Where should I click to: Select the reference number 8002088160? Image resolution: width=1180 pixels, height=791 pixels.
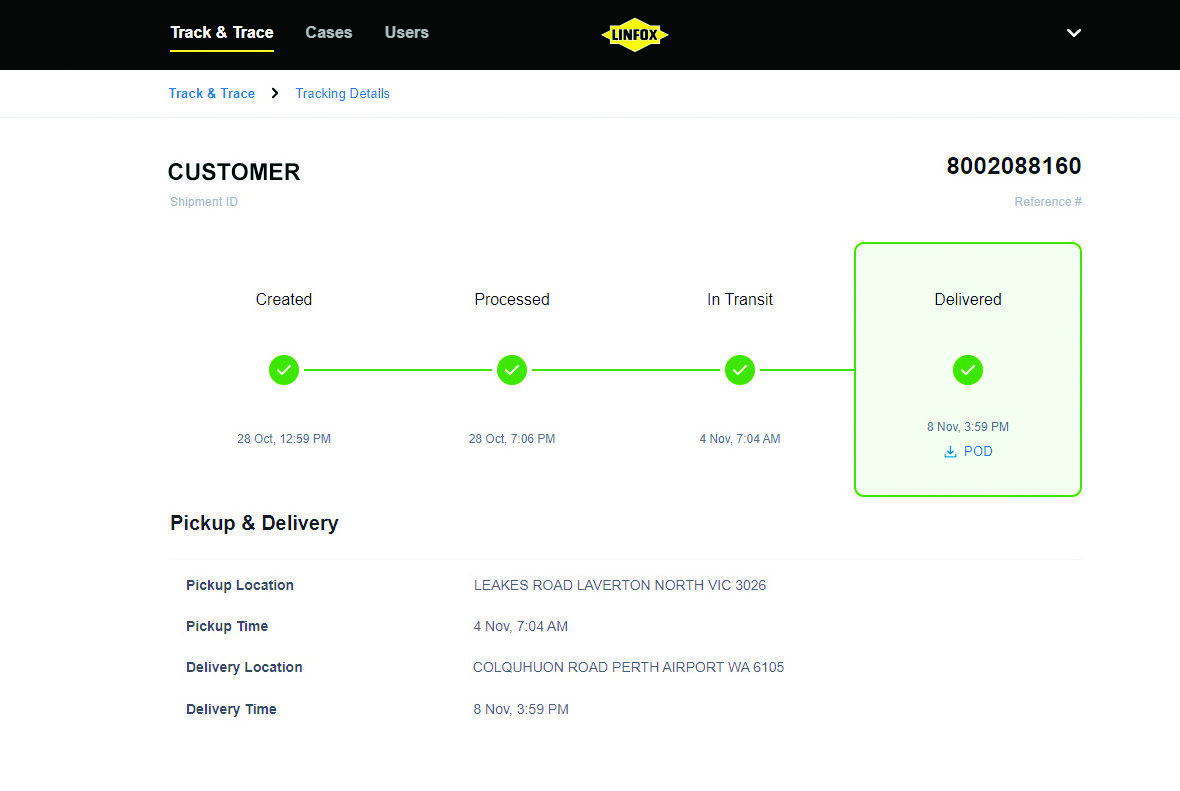click(x=1013, y=166)
